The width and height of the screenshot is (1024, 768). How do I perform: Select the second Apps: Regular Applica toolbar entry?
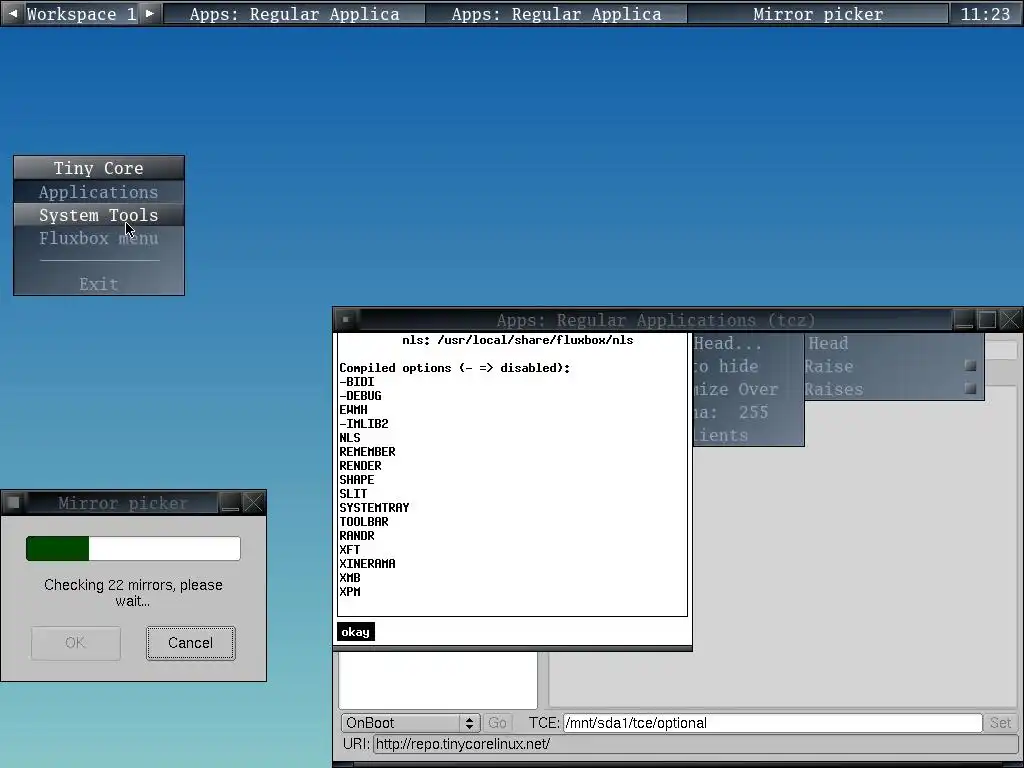[x=556, y=14]
